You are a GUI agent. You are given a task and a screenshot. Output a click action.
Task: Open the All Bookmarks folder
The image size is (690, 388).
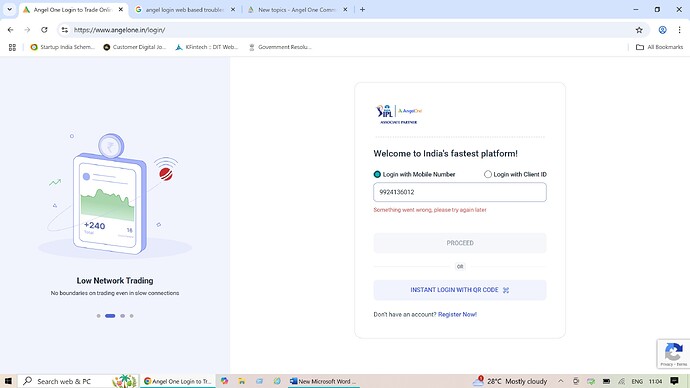pos(659,47)
